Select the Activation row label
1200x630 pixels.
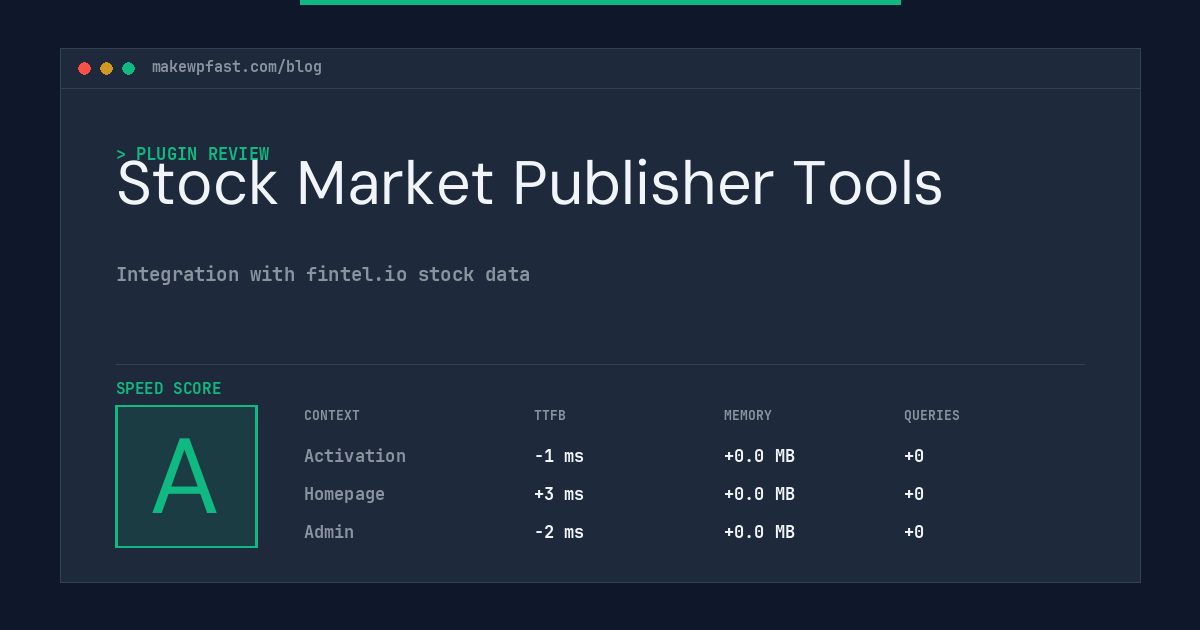coord(355,456)
